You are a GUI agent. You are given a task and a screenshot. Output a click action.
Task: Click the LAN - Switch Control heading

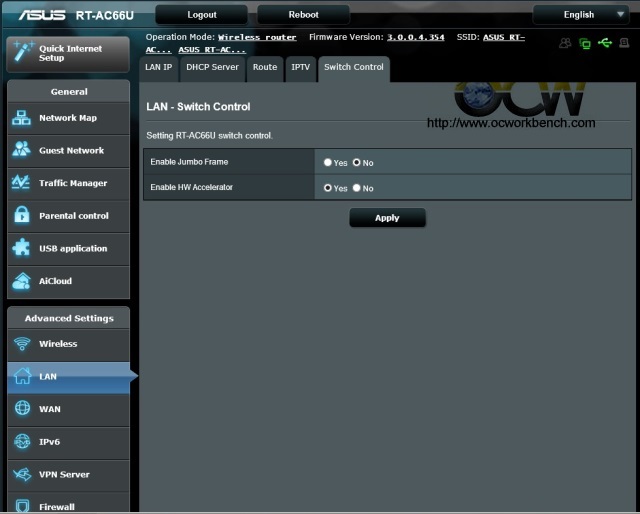[x=198, y=107]
